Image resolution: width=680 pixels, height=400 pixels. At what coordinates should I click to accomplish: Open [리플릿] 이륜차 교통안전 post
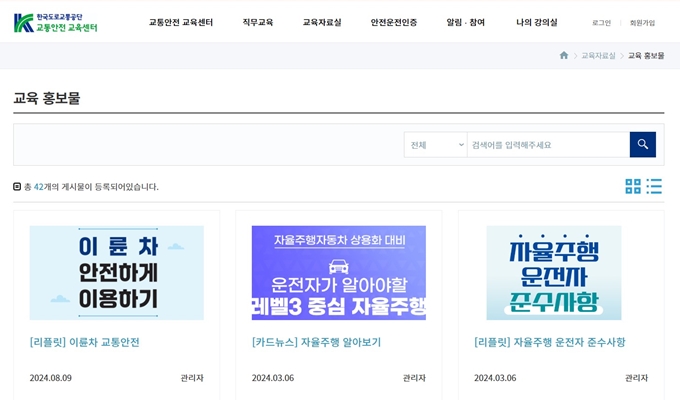(x=85, y=342)
